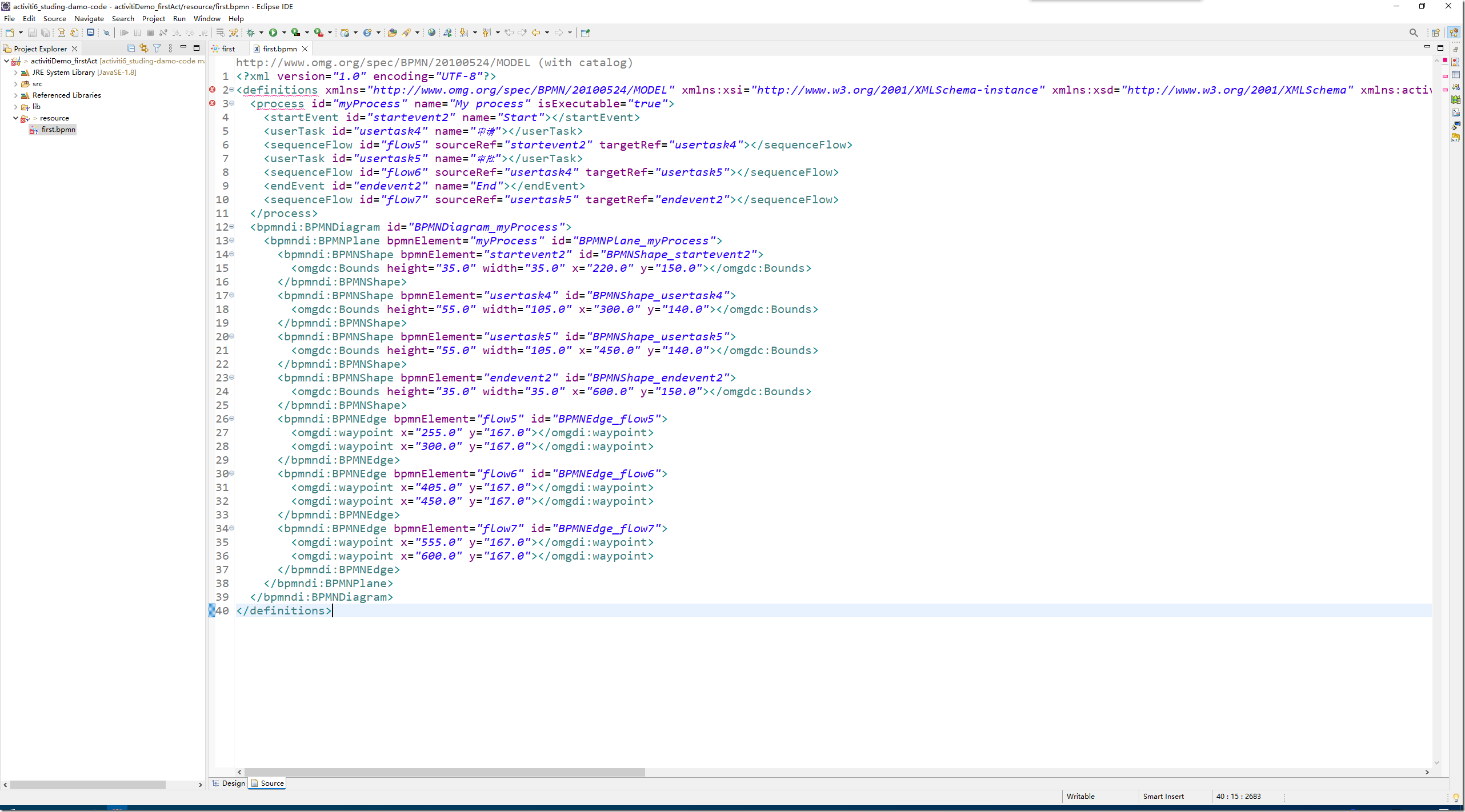Viewport: 1465px width, 812px height.
Task: Click the green bug Debug icon
Action: pyautogui.click(x=250, y=33)
